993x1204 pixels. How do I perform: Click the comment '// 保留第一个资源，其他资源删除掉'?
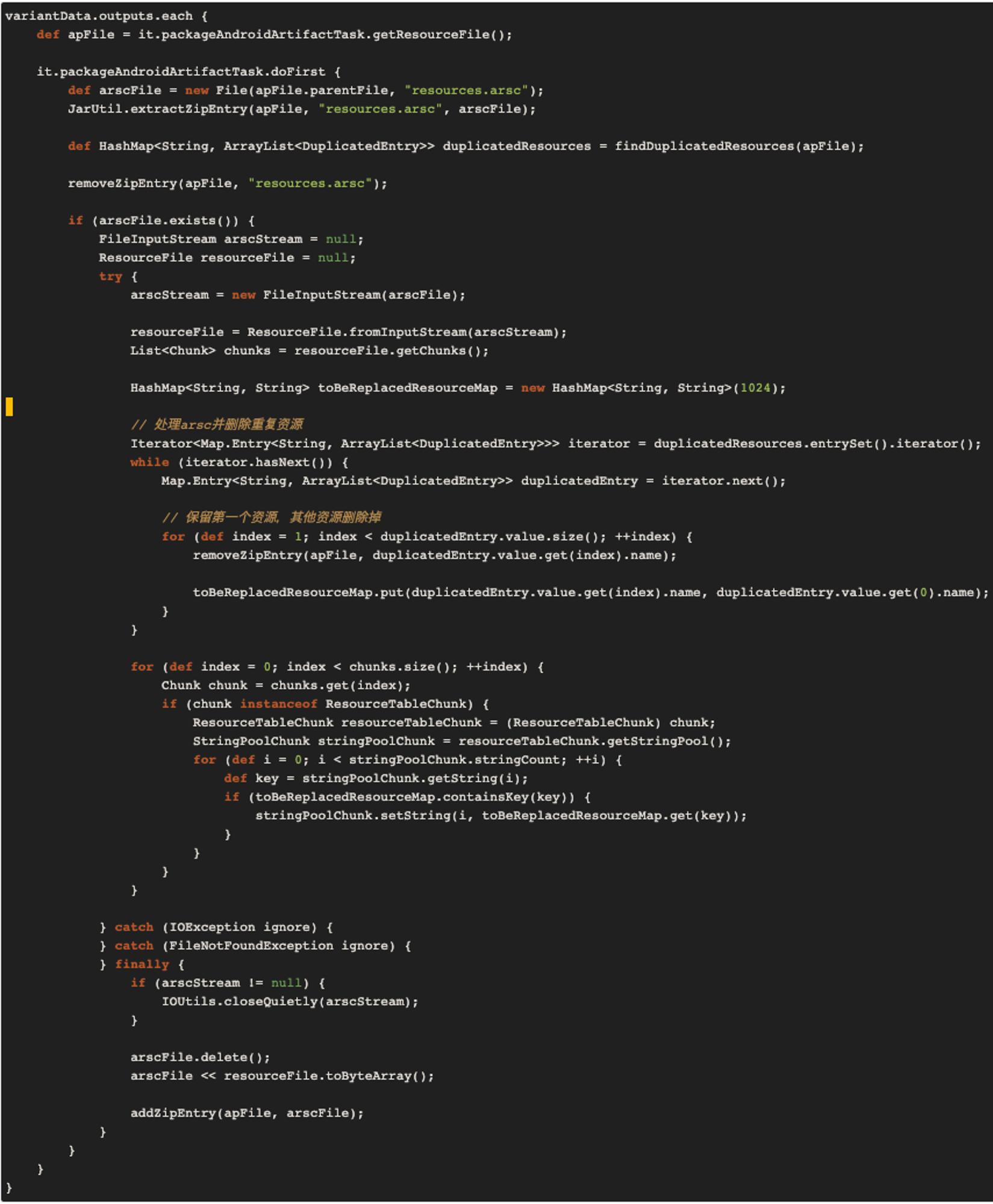(x=271, y=517)
